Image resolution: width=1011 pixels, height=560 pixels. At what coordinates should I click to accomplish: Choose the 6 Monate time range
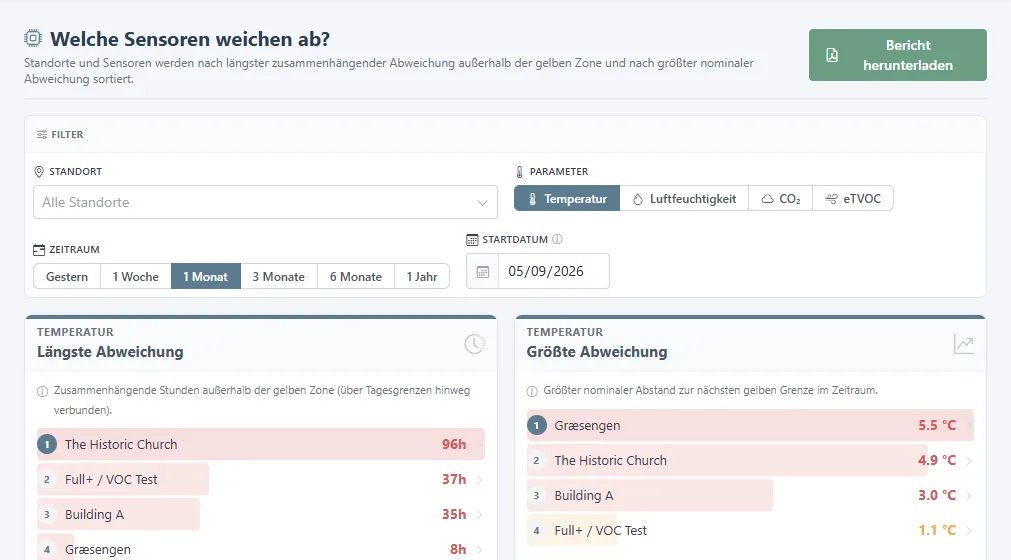tap(356, 276)
